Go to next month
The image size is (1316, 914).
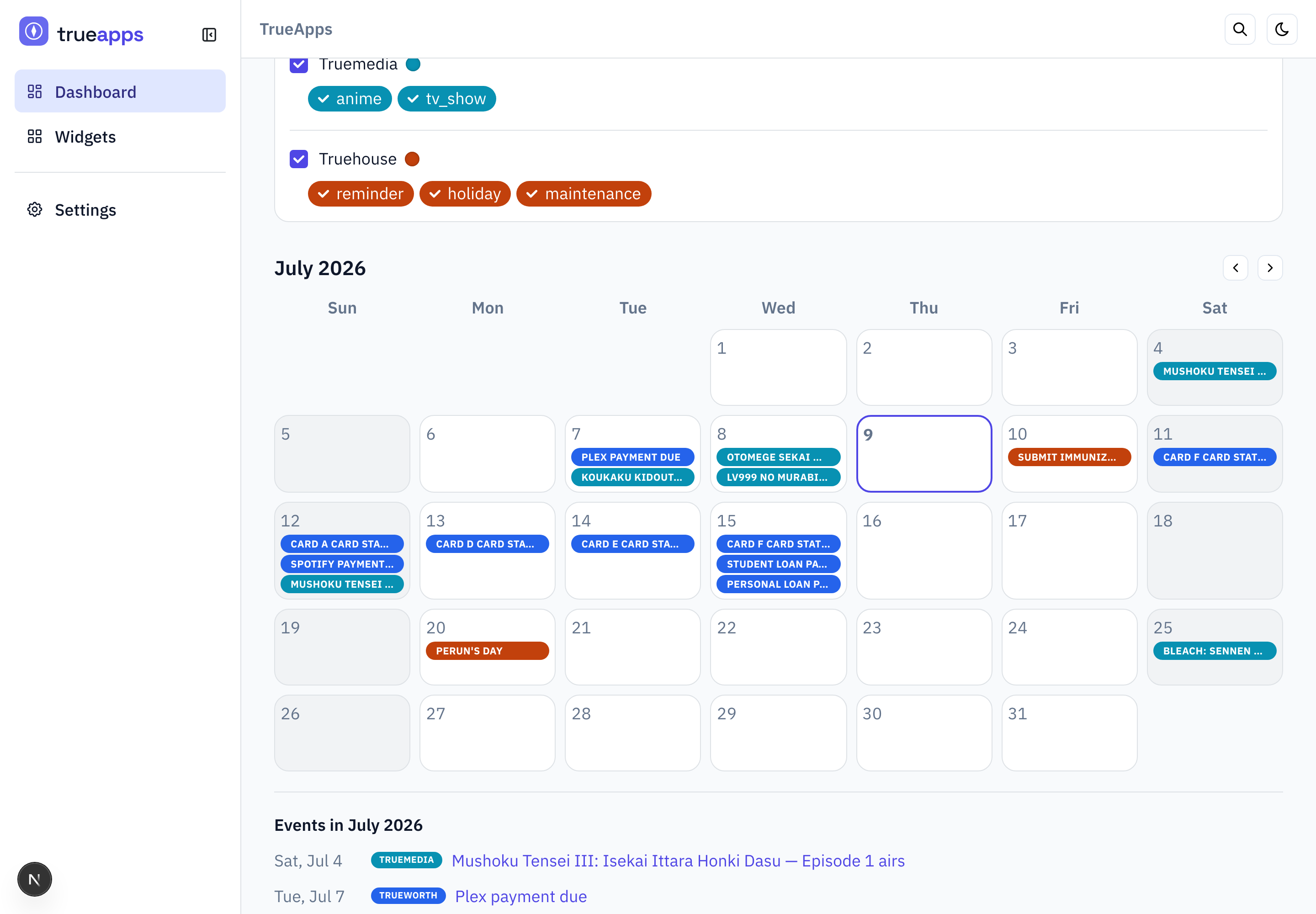tap(1269, 268)
